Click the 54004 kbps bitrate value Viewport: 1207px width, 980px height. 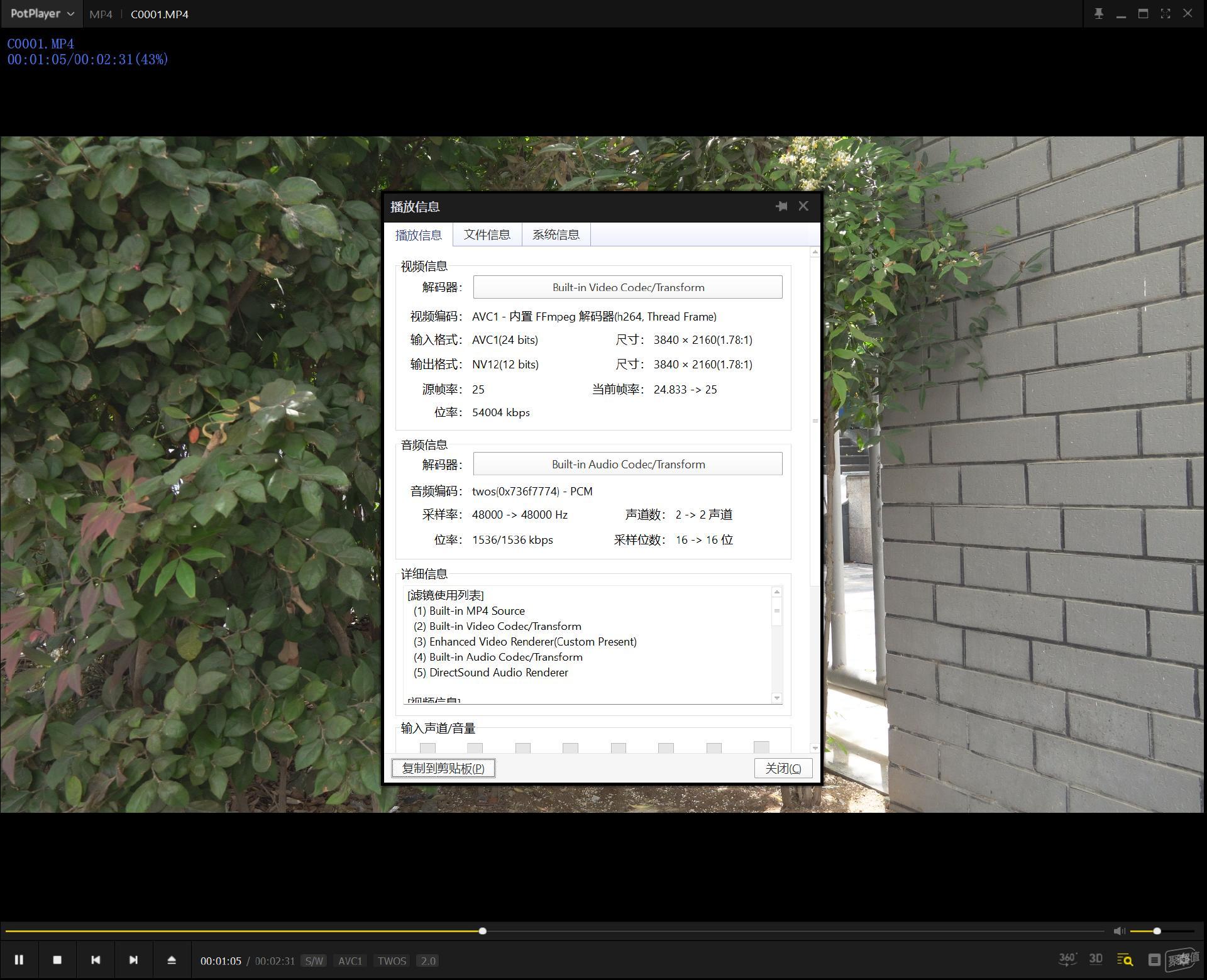[x=501, y=412]
